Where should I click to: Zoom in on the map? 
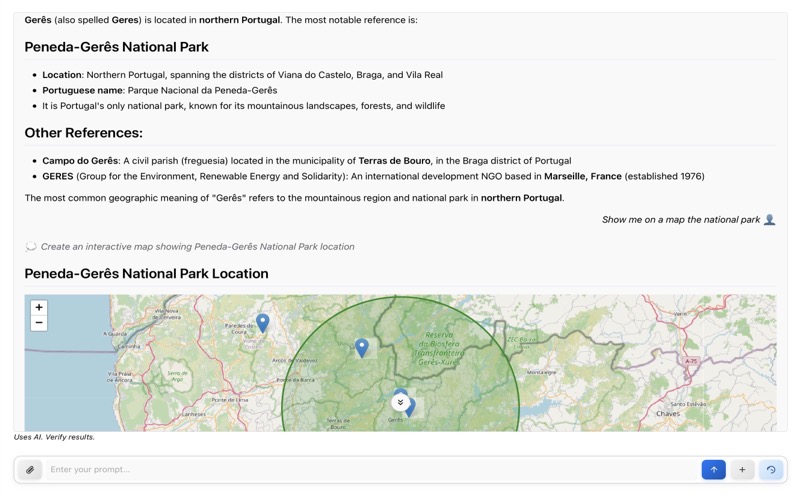tap(39, 308)
